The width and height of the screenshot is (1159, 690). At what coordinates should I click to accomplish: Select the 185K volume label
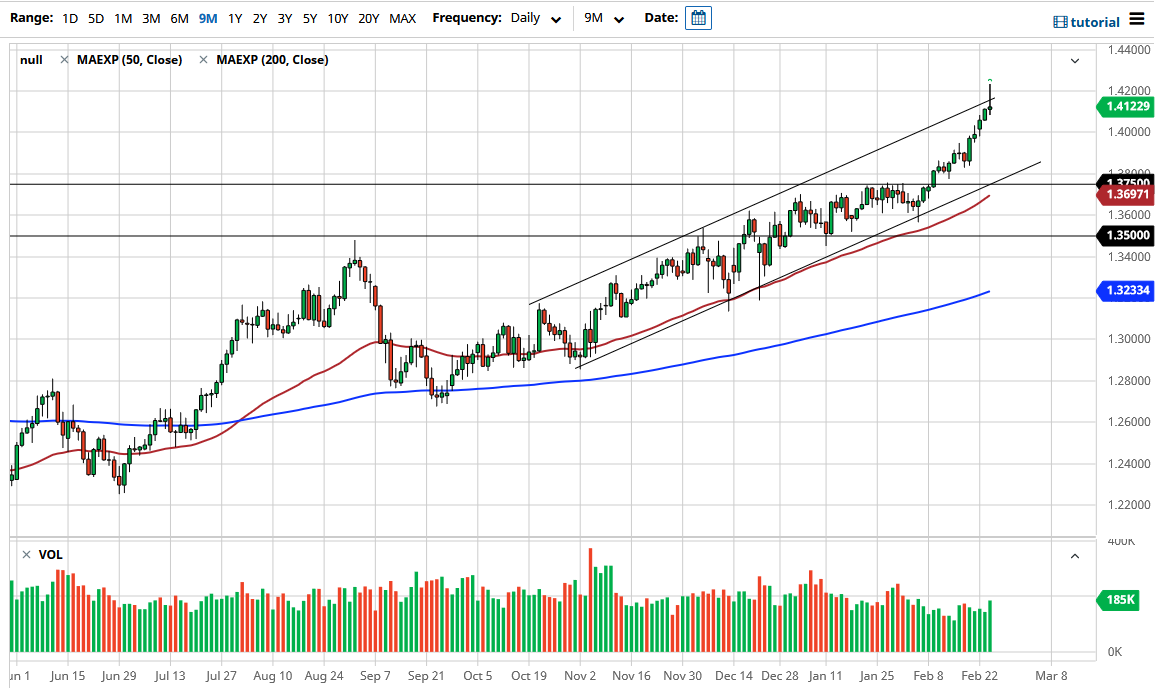[x=1119, y=600]
